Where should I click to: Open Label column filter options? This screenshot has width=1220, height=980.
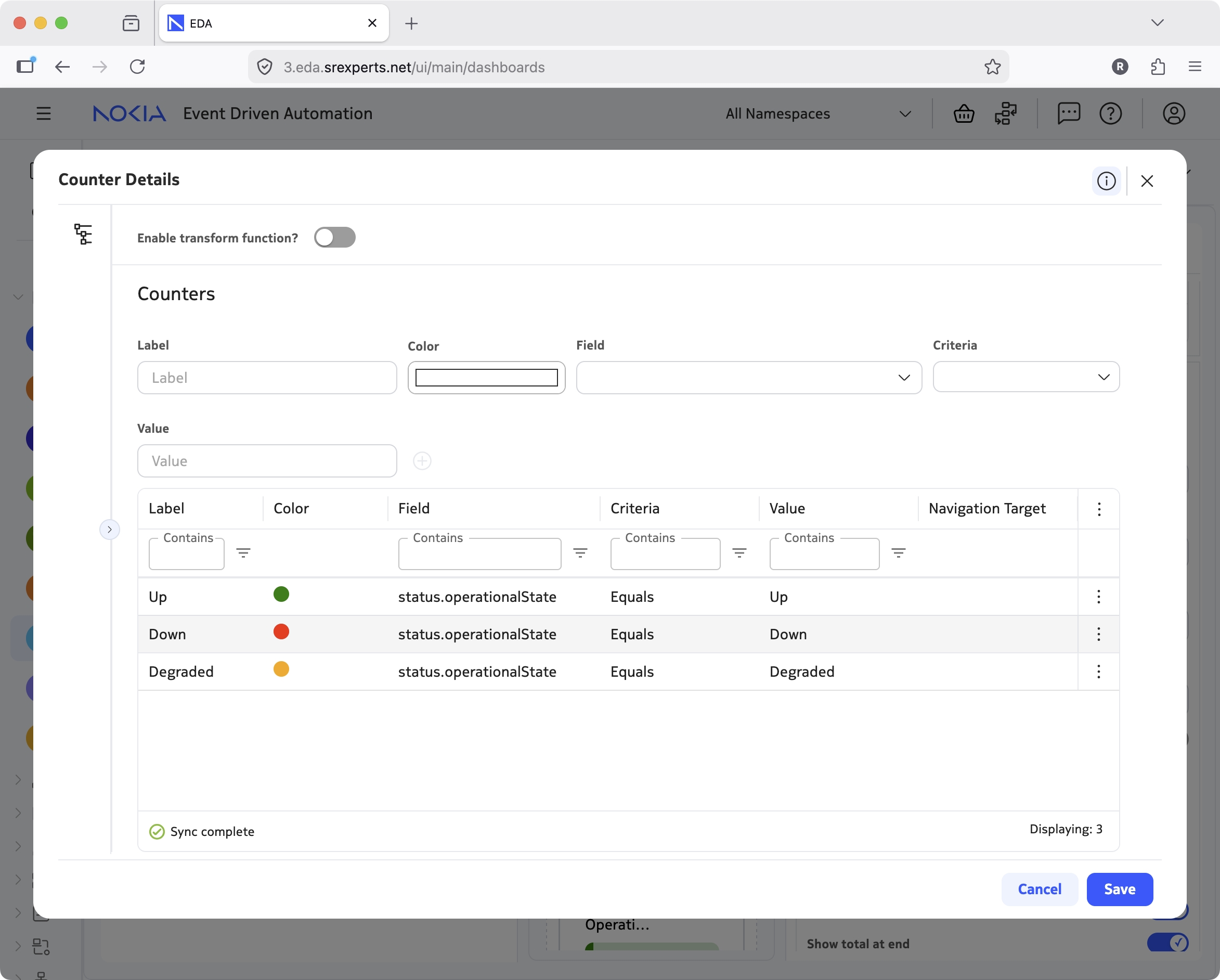click(x=243, y=553)
